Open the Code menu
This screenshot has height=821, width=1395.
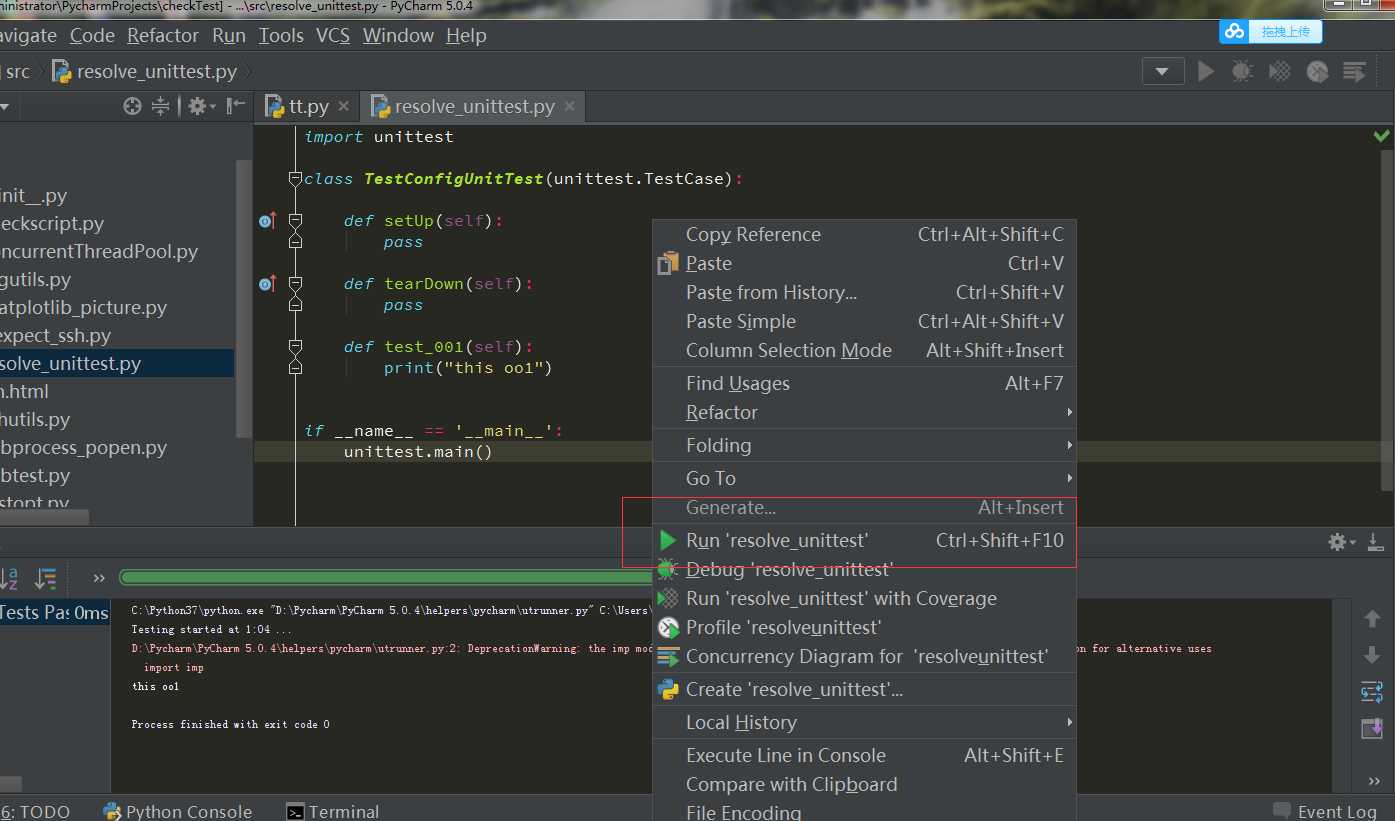(92, 35)
